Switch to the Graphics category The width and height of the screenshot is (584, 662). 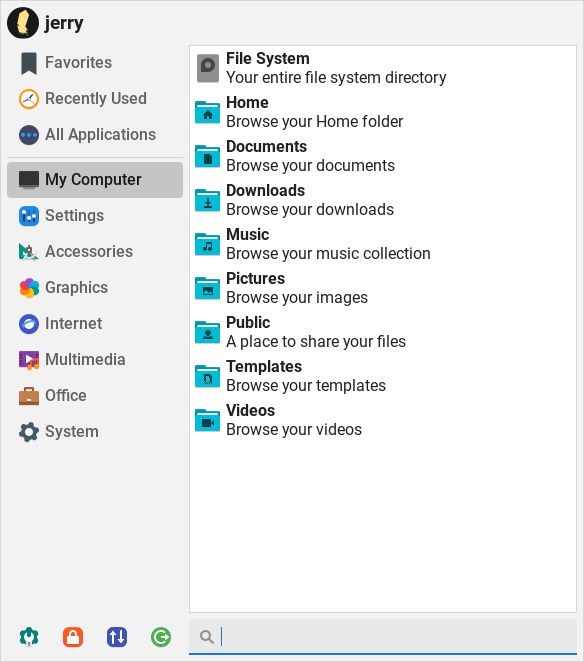click(95, 288)
